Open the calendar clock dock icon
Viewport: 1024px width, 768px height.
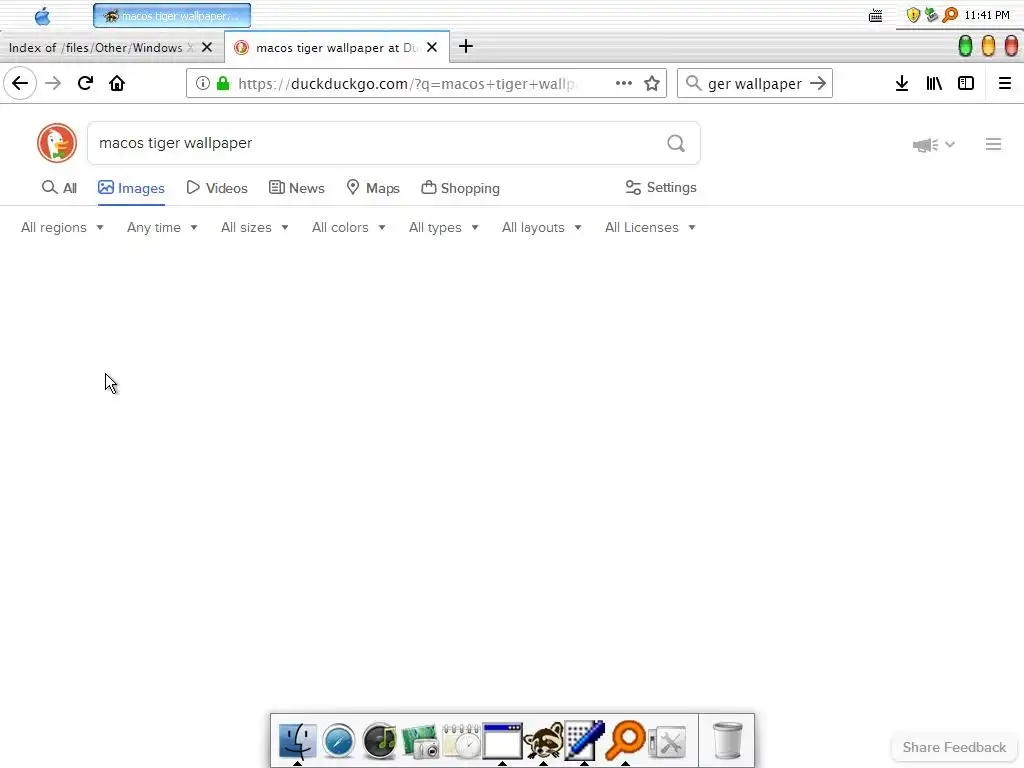pyautogui.click(x=461, y=741)
